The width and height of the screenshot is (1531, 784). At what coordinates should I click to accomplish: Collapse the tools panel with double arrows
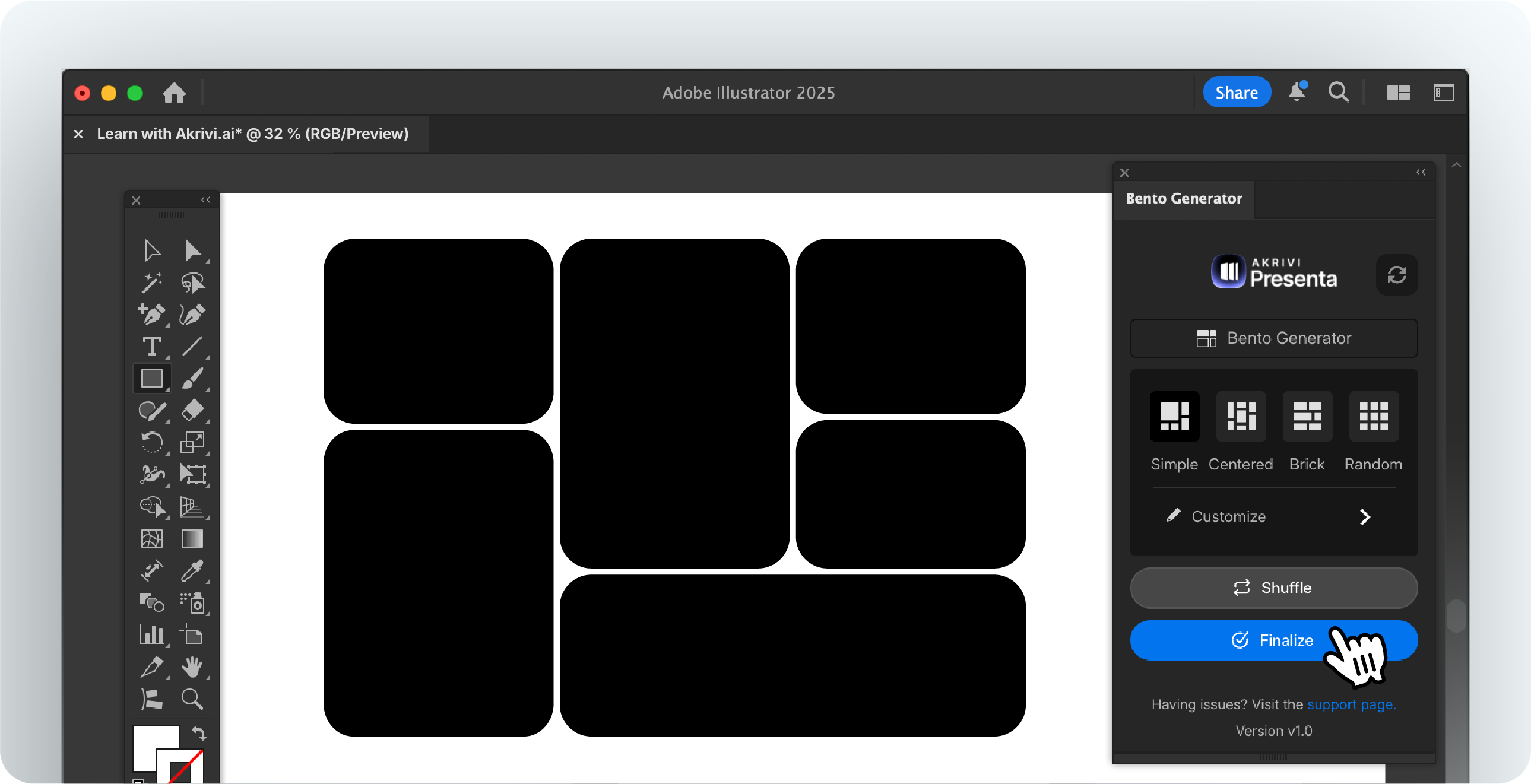205,200
